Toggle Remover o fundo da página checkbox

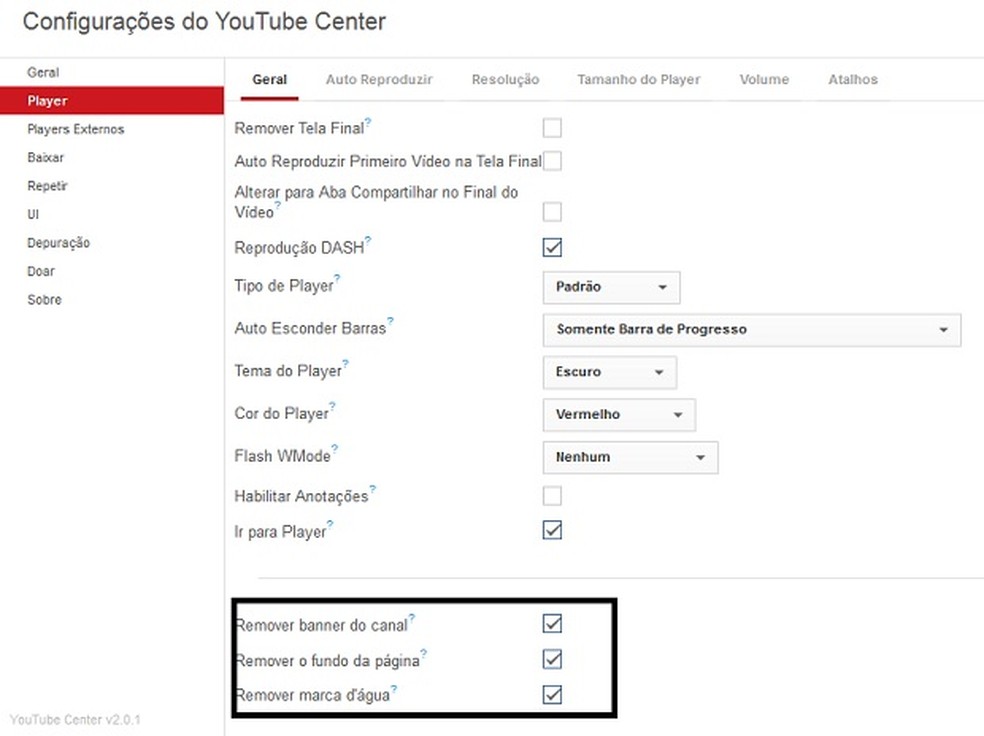[x=552, y=659]
